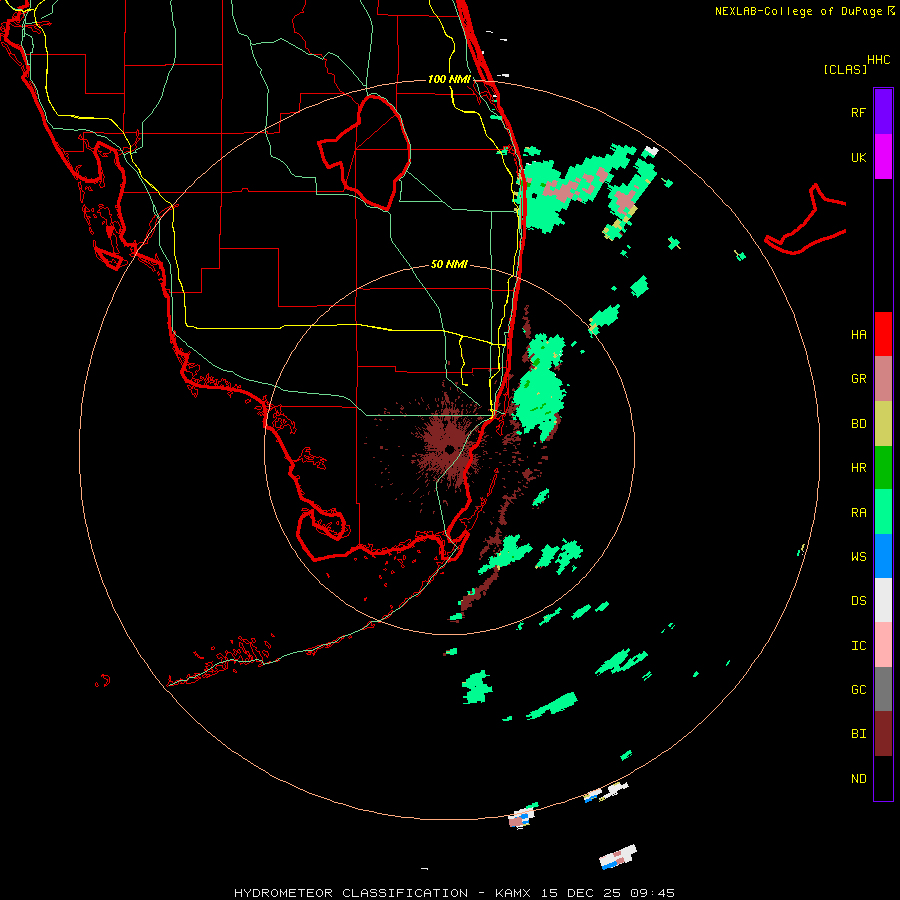
Task: Click the "NEXLAB-College of DuPage" credit text
Action: tap(798, 11)
